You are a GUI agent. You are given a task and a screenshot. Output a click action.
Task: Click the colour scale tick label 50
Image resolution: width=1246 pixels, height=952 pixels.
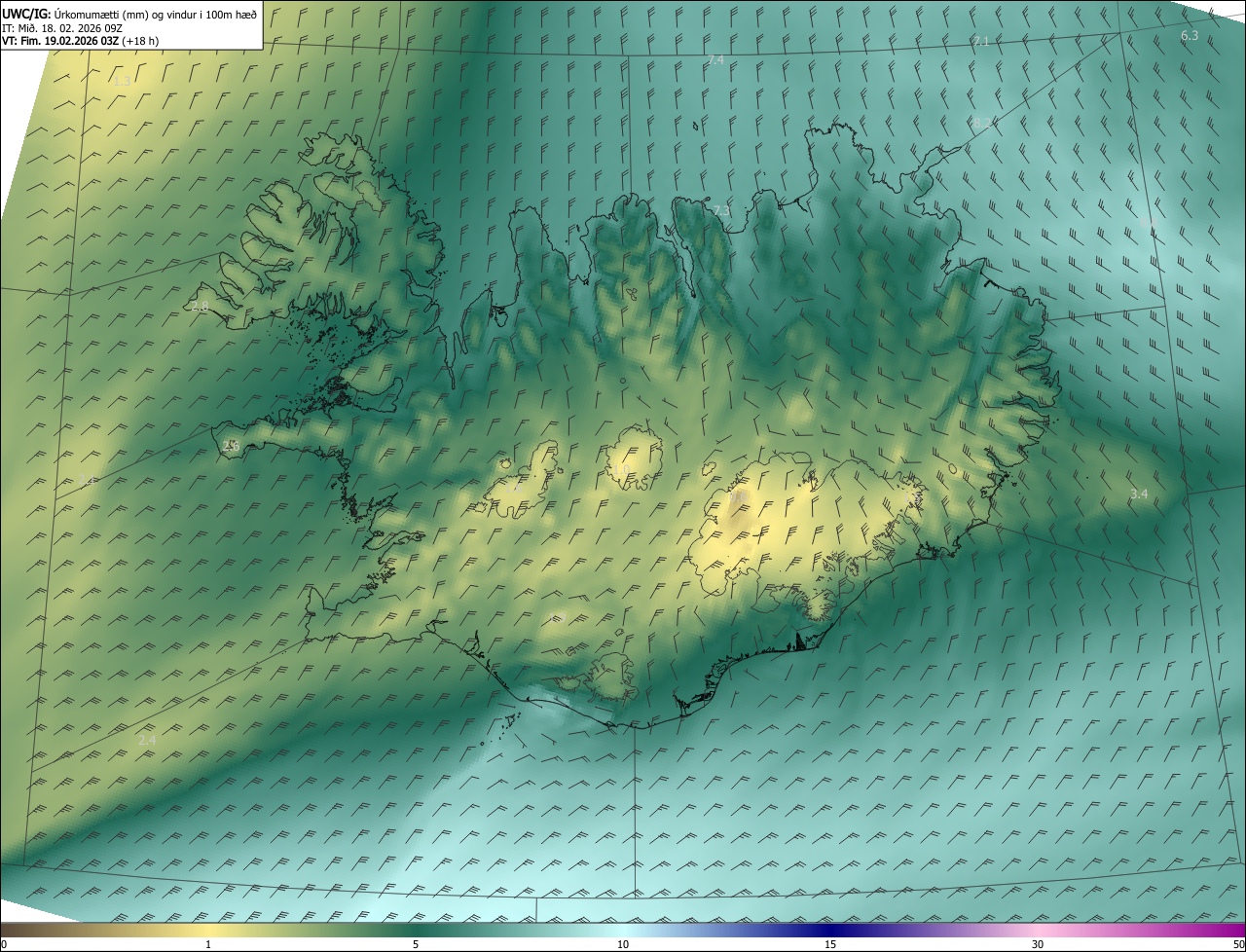[1238, 944]
